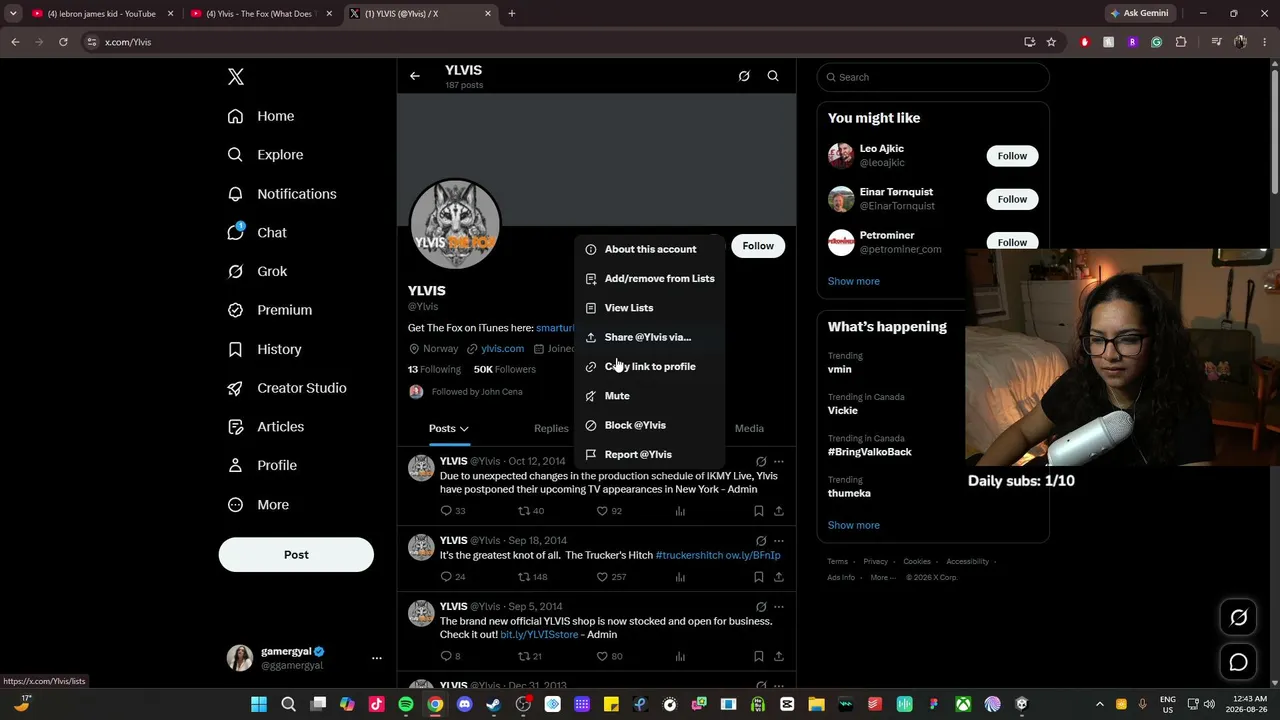Click the search icon in the profile header
The height and width of the screenshot is (720, 1280).
(x=773, y=76)
